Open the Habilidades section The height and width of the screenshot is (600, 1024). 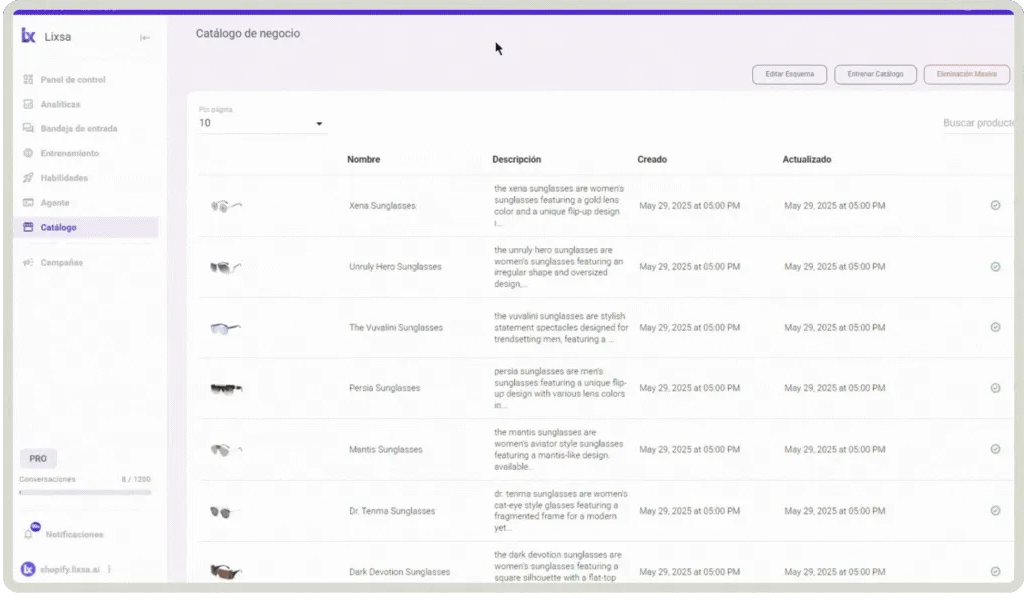tap(64, 178)
